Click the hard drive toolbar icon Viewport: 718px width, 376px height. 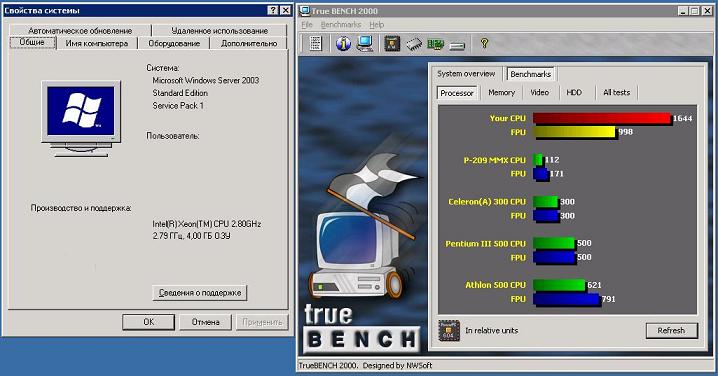click(x=457, y=45)
